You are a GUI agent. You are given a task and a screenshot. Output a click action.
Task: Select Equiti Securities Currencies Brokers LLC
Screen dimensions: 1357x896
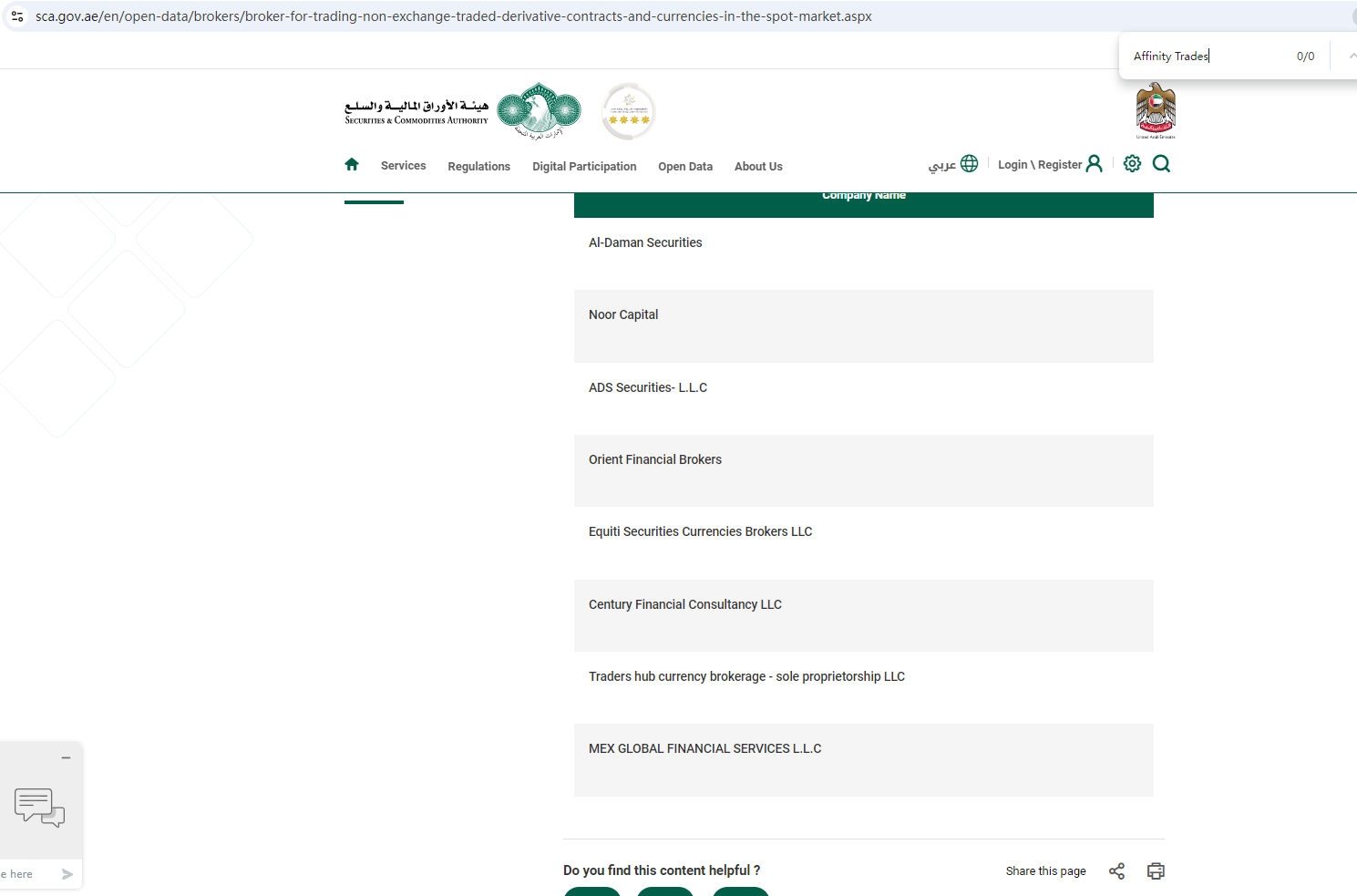coord(864,543)
